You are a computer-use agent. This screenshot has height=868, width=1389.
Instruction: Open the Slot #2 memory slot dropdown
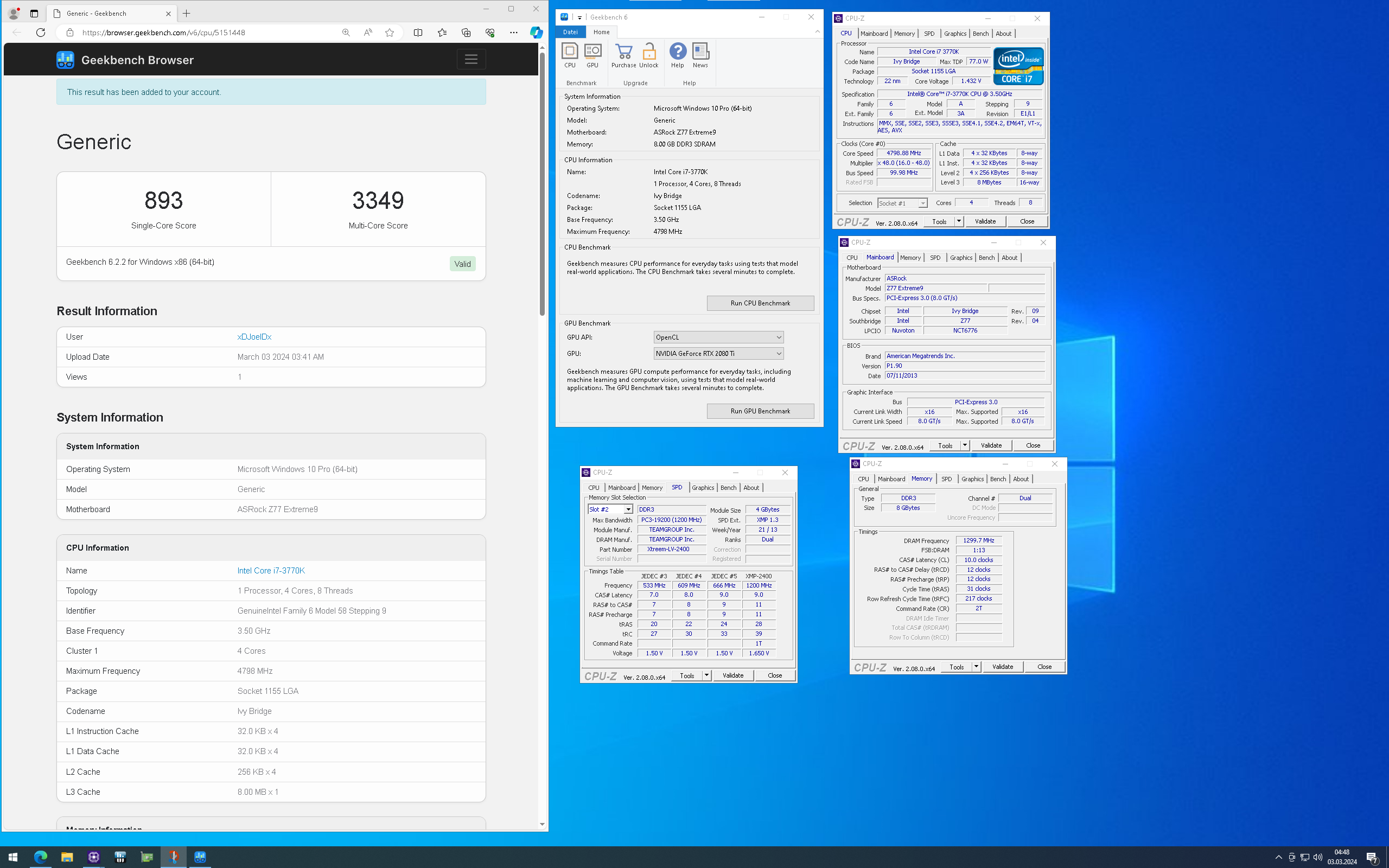(609, 510)
